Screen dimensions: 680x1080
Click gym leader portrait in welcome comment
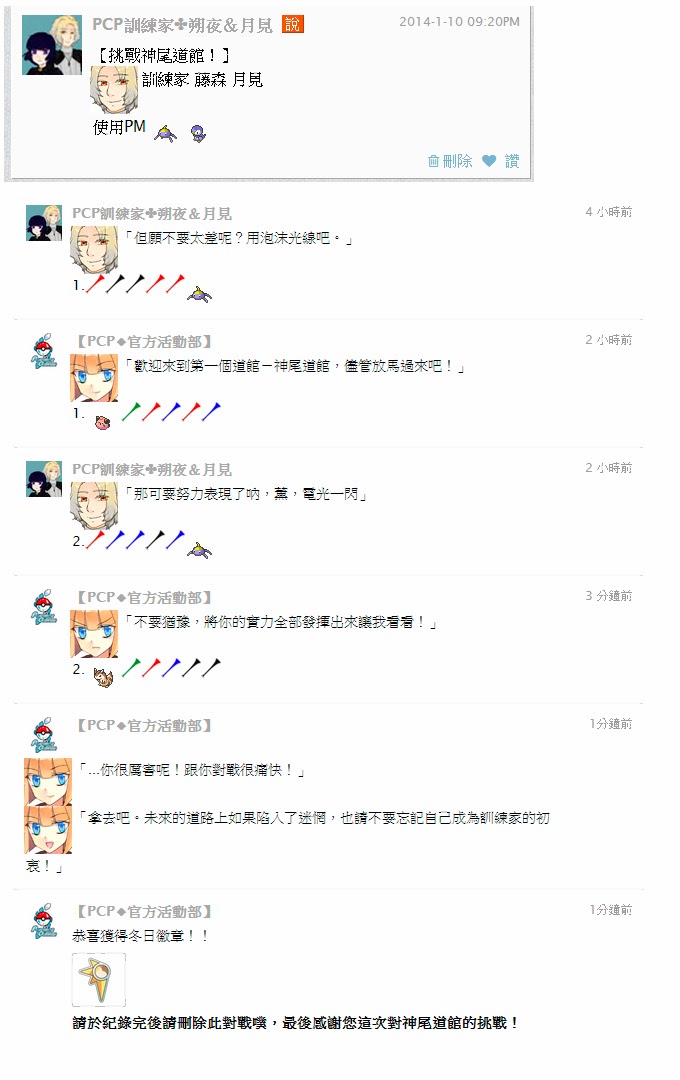94,377
